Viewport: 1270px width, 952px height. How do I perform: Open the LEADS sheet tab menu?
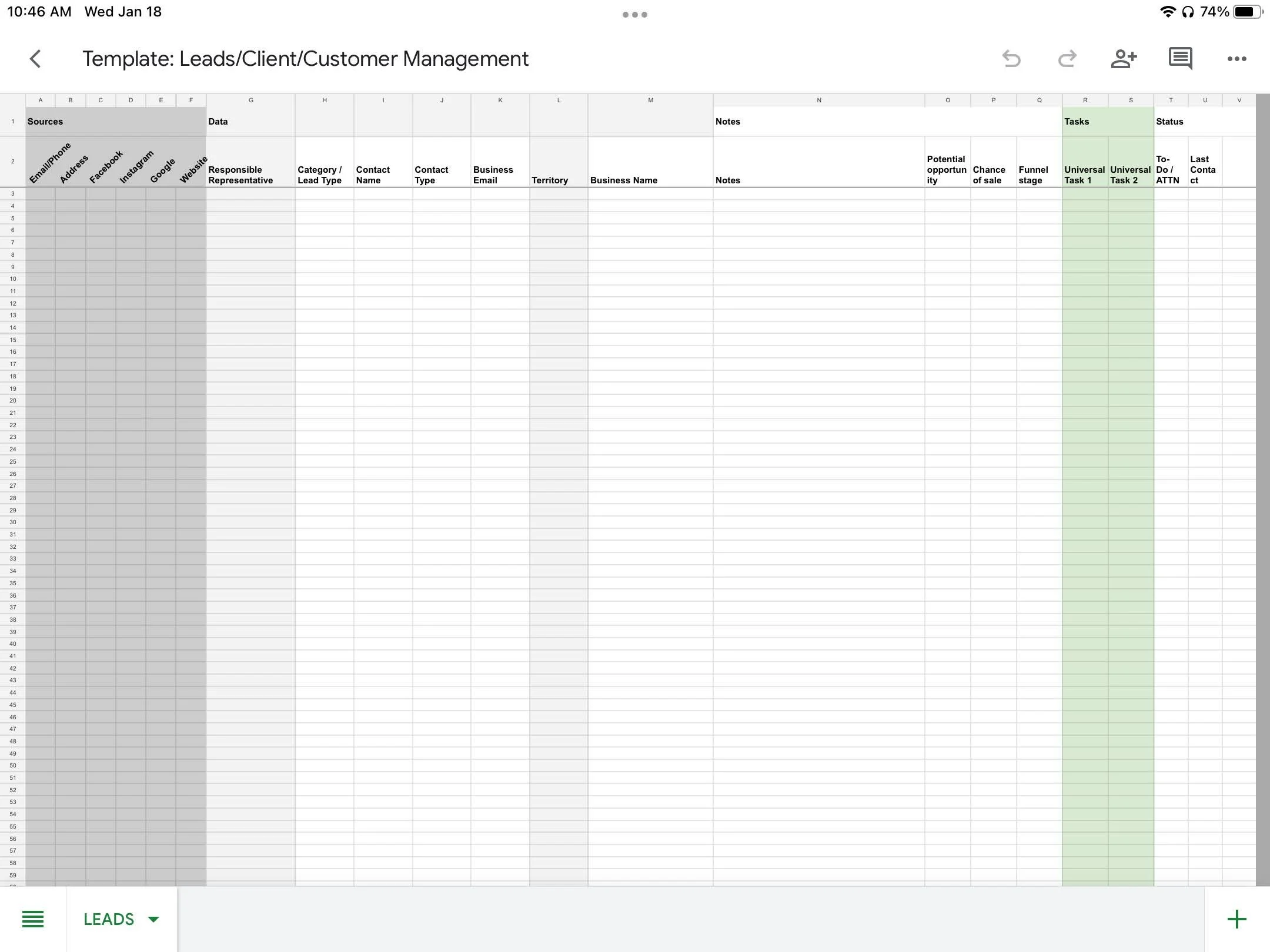point(154,919)
